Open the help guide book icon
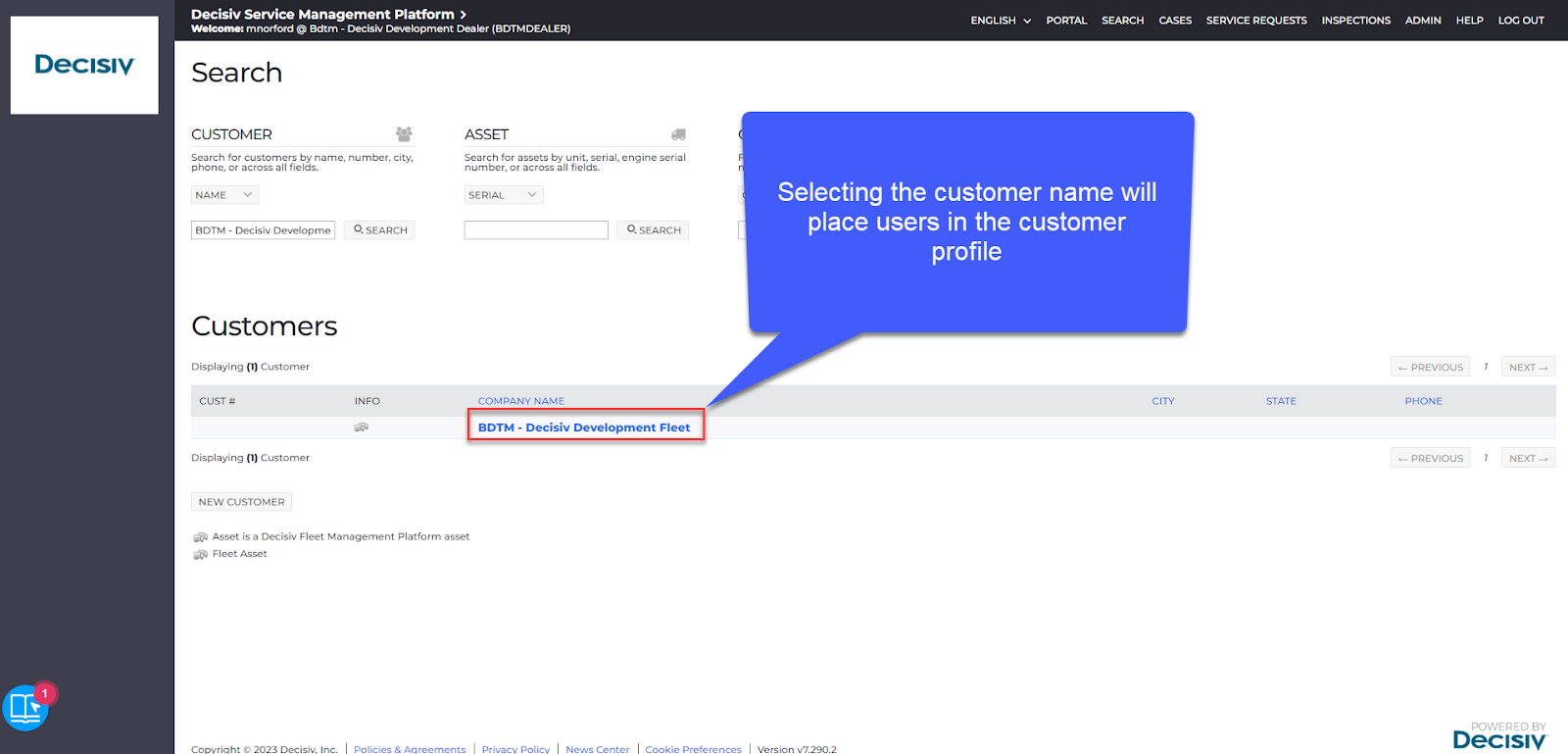Image resolution: width=1568 pixels, height=754 pixels. [25, 708]
